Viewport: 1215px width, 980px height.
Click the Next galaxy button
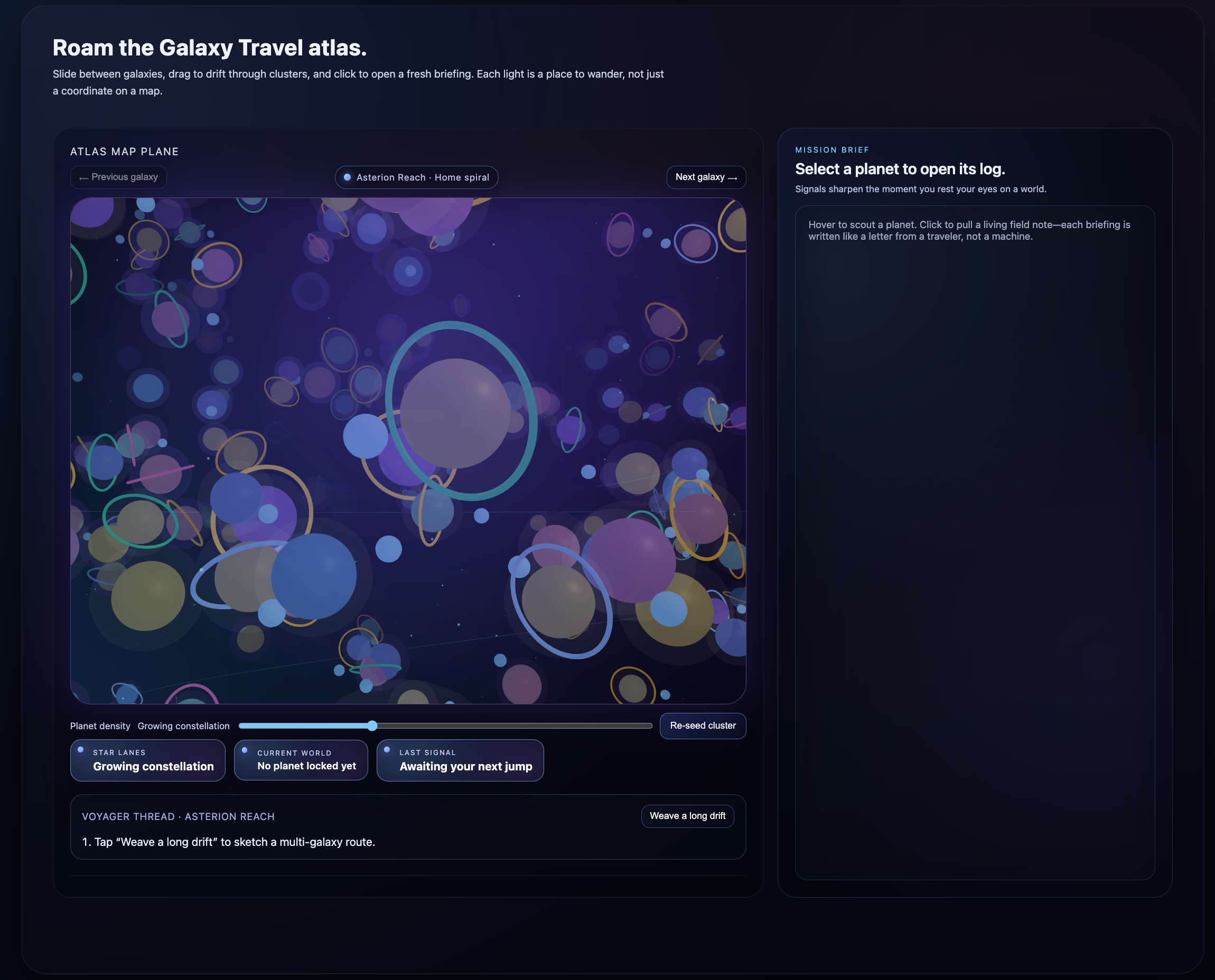click(x=706, y=177)
